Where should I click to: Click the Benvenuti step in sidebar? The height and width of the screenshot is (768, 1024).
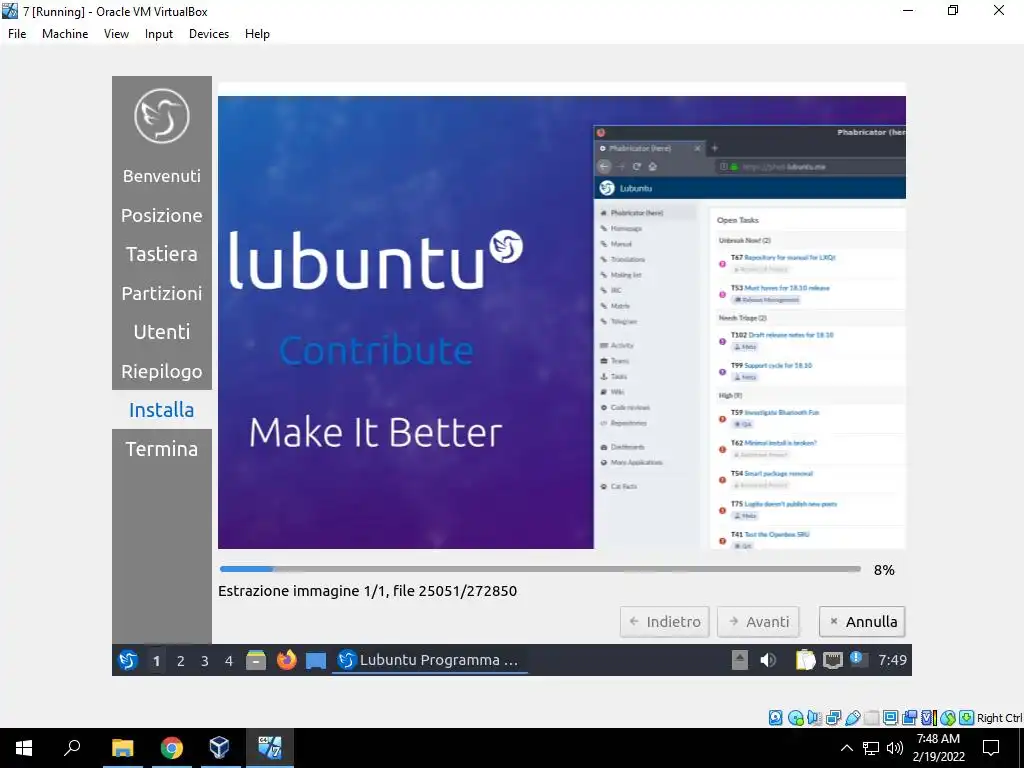162,176
